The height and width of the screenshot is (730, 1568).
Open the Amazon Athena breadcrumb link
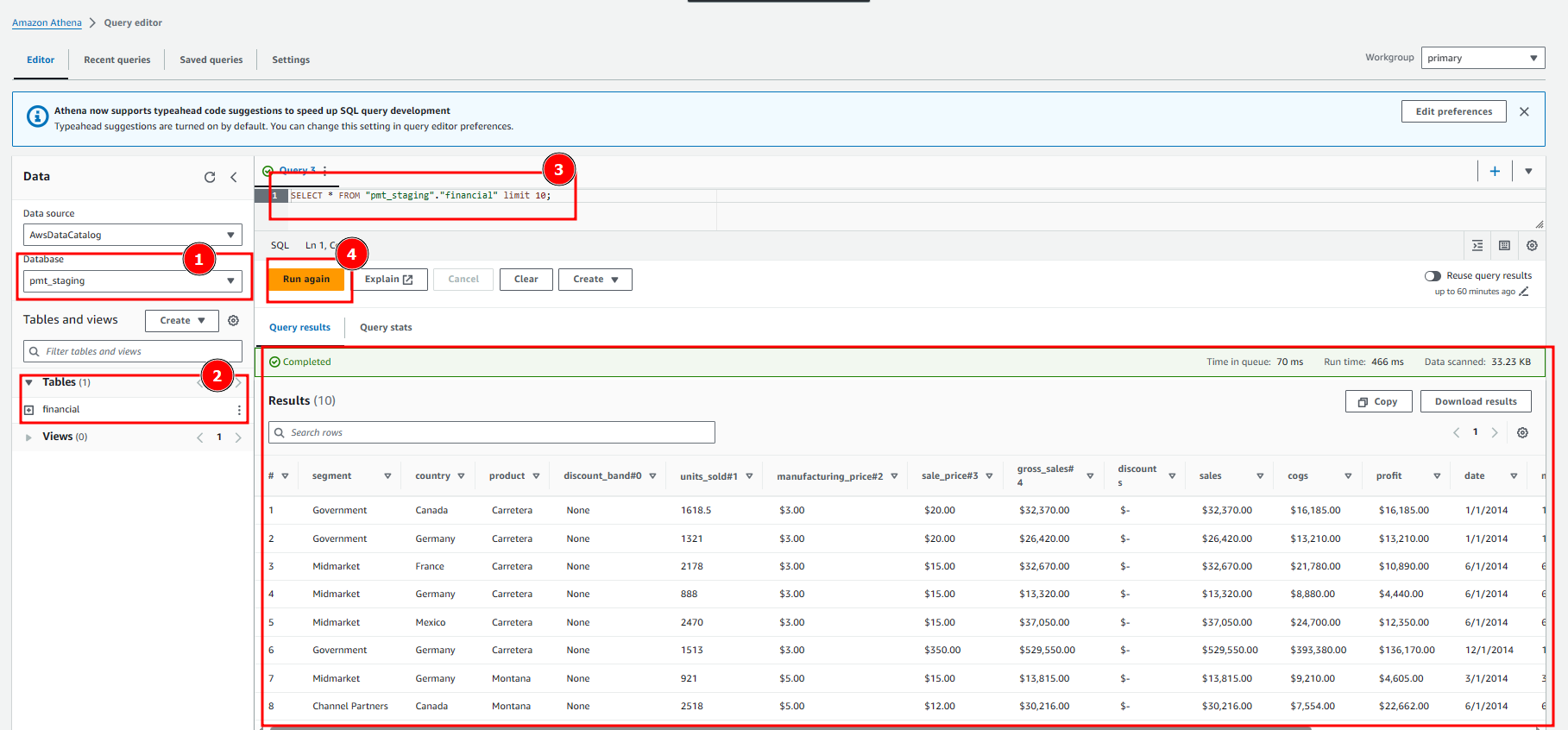pyautogui.click(x=47, y=23)
